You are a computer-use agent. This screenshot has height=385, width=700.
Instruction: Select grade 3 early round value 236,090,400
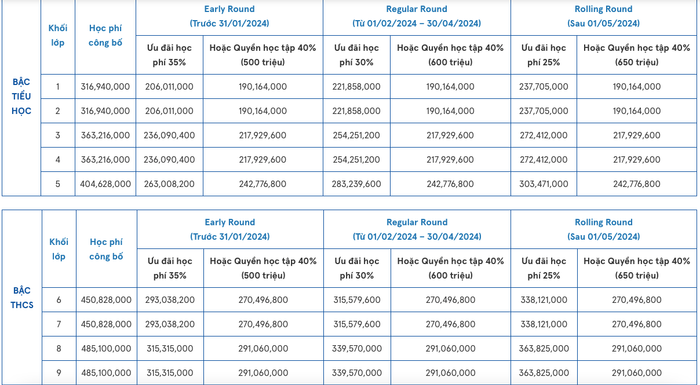169,135
